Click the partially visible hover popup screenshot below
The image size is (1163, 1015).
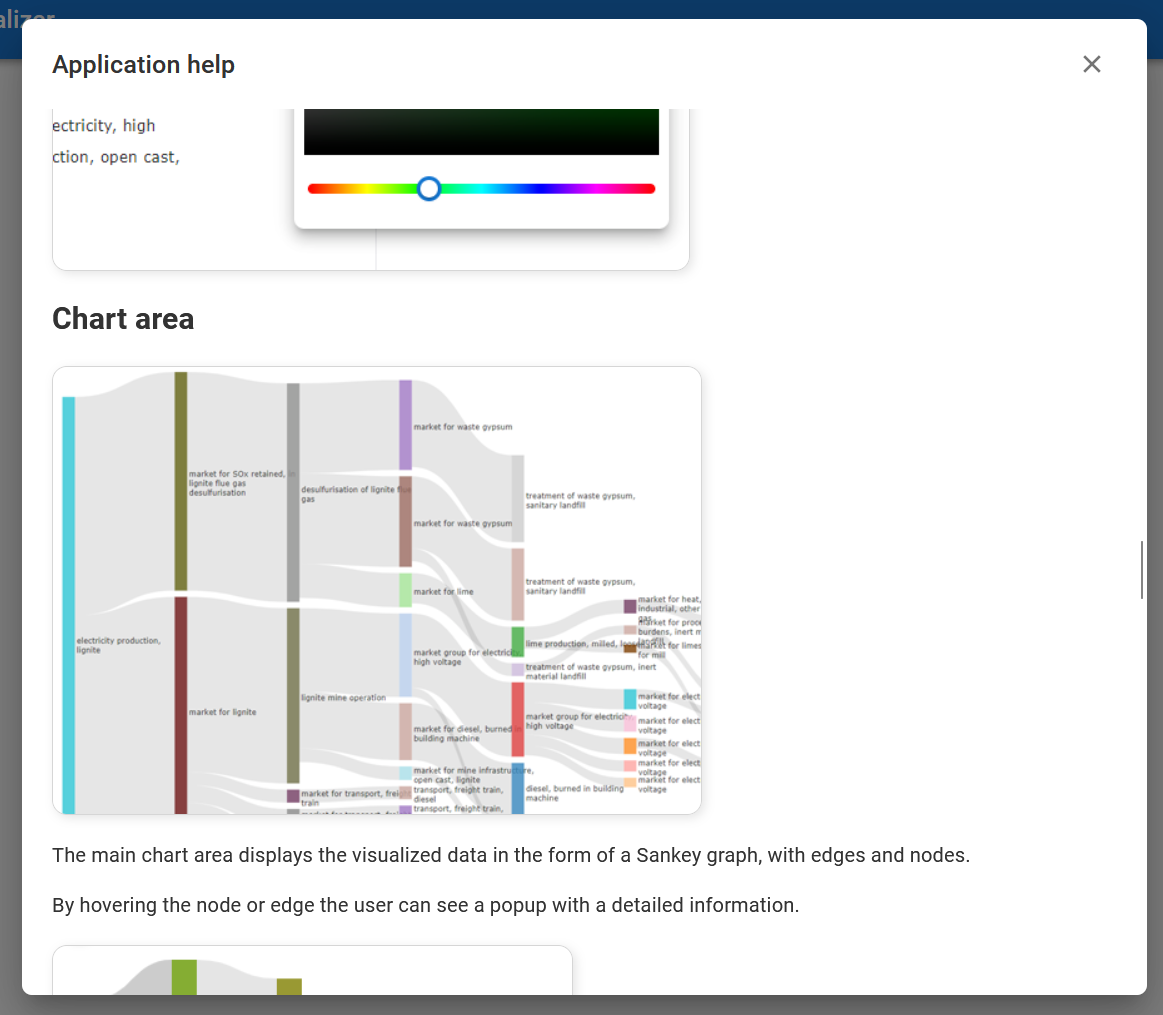click(x=312, y=970)
